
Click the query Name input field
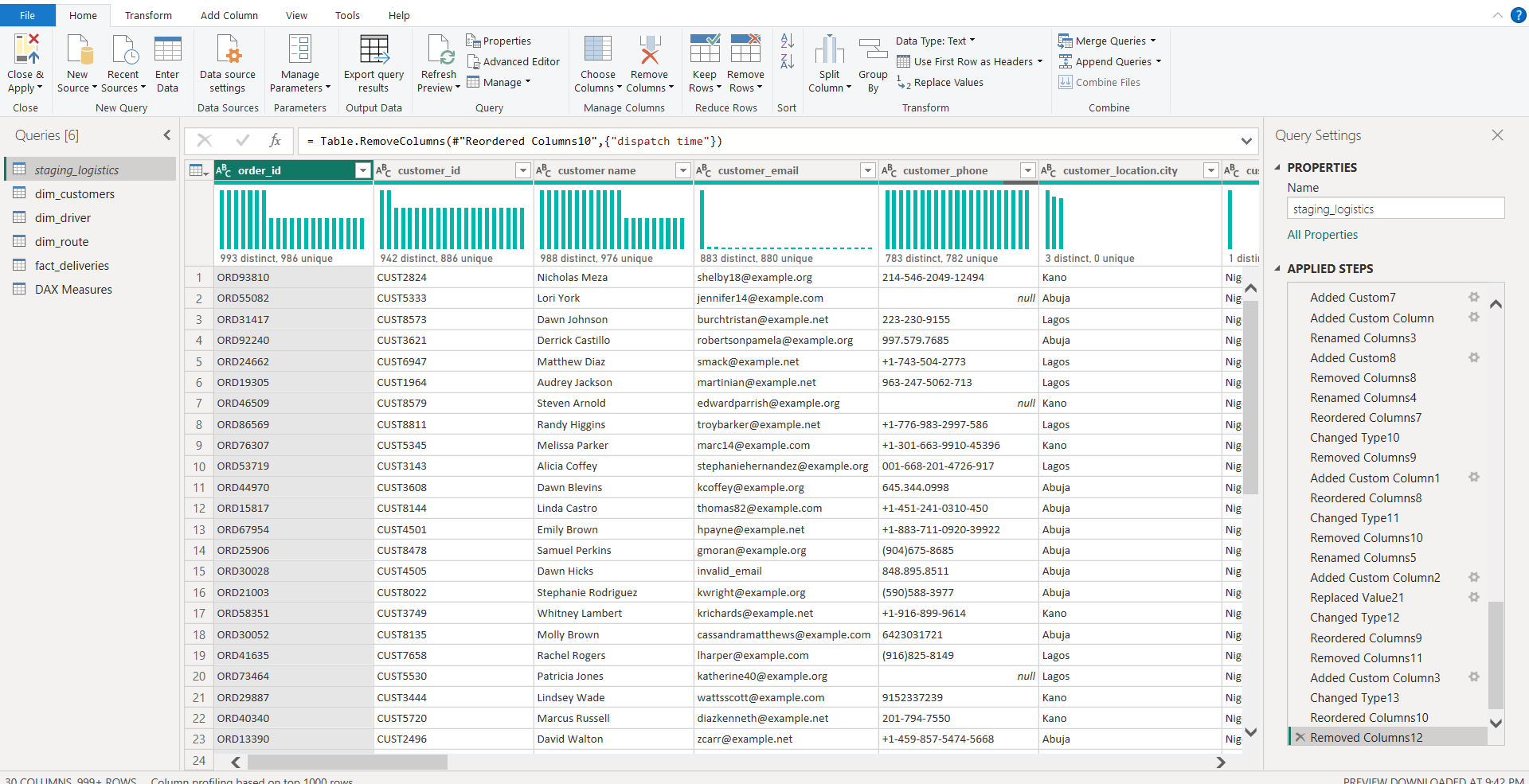pyautogui.click(x=1395, y=209)
